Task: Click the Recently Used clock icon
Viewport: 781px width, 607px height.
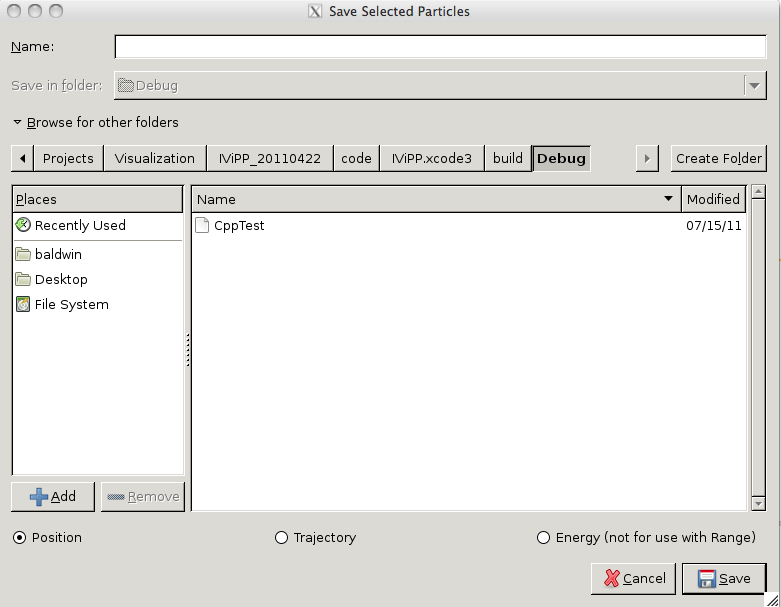Action: (23, 225)
